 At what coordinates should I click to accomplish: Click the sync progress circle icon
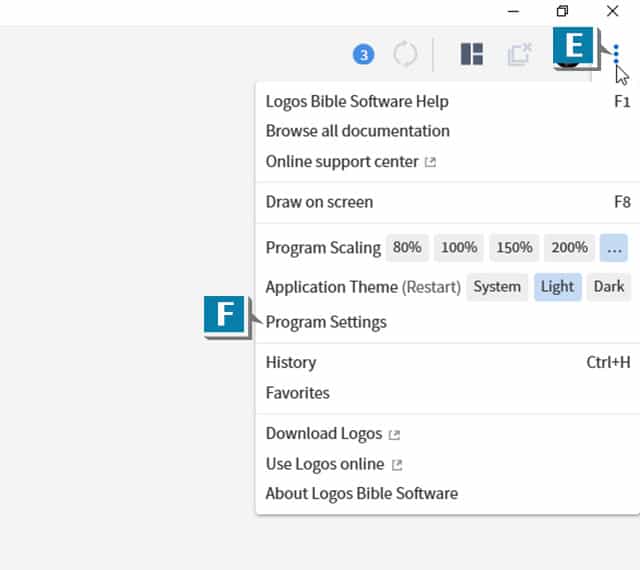[405, 54]
